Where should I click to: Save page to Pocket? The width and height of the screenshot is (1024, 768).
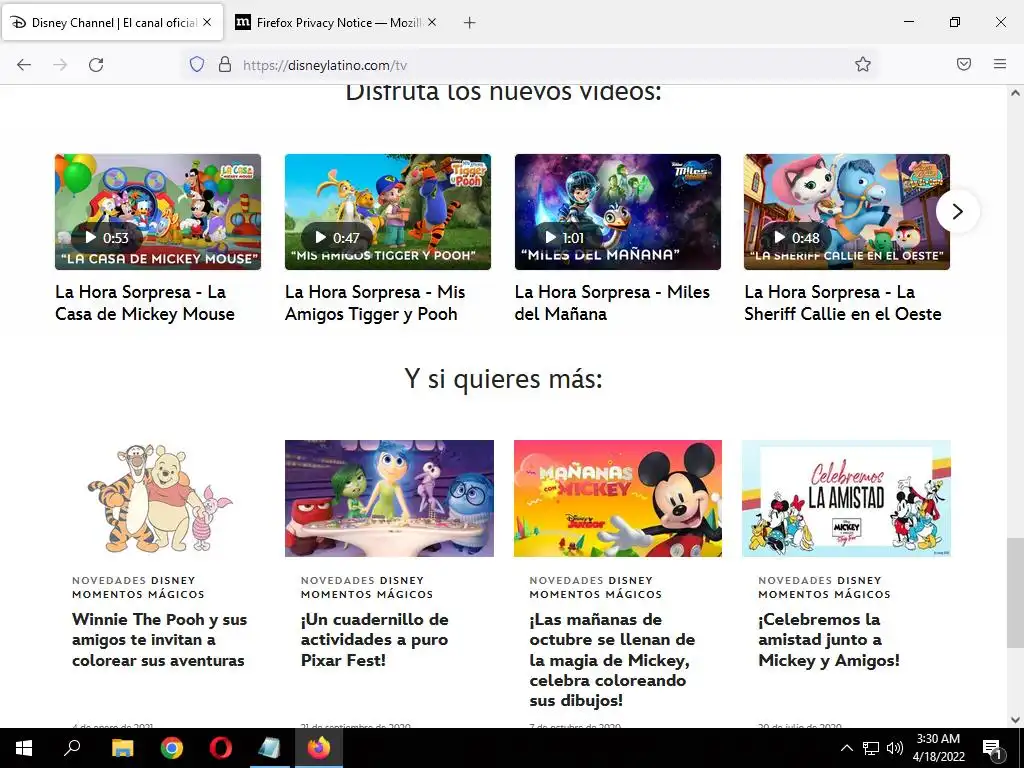pos(964,64)
